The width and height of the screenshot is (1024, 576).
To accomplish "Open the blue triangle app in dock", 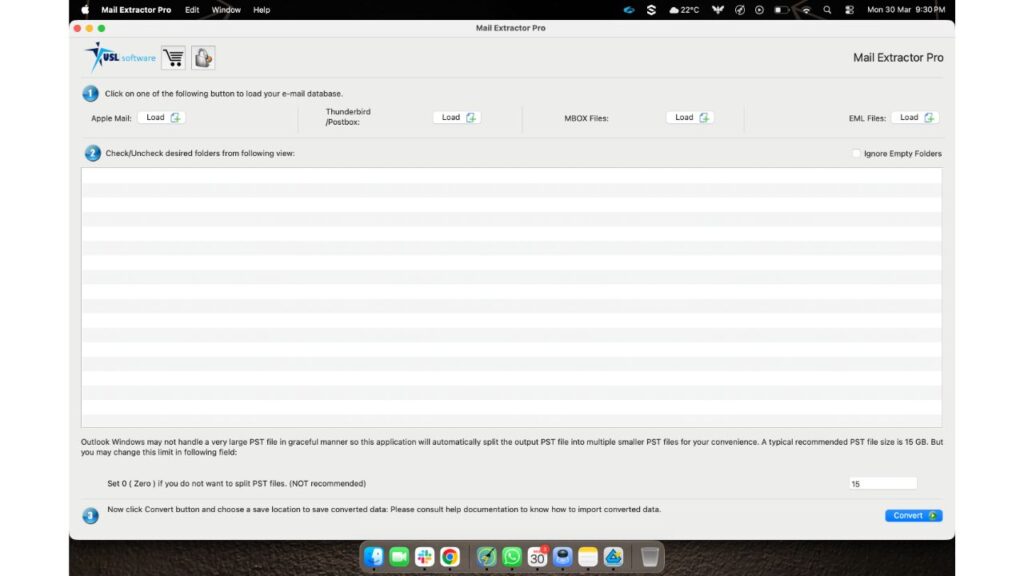I will click(x=613, y=556).
